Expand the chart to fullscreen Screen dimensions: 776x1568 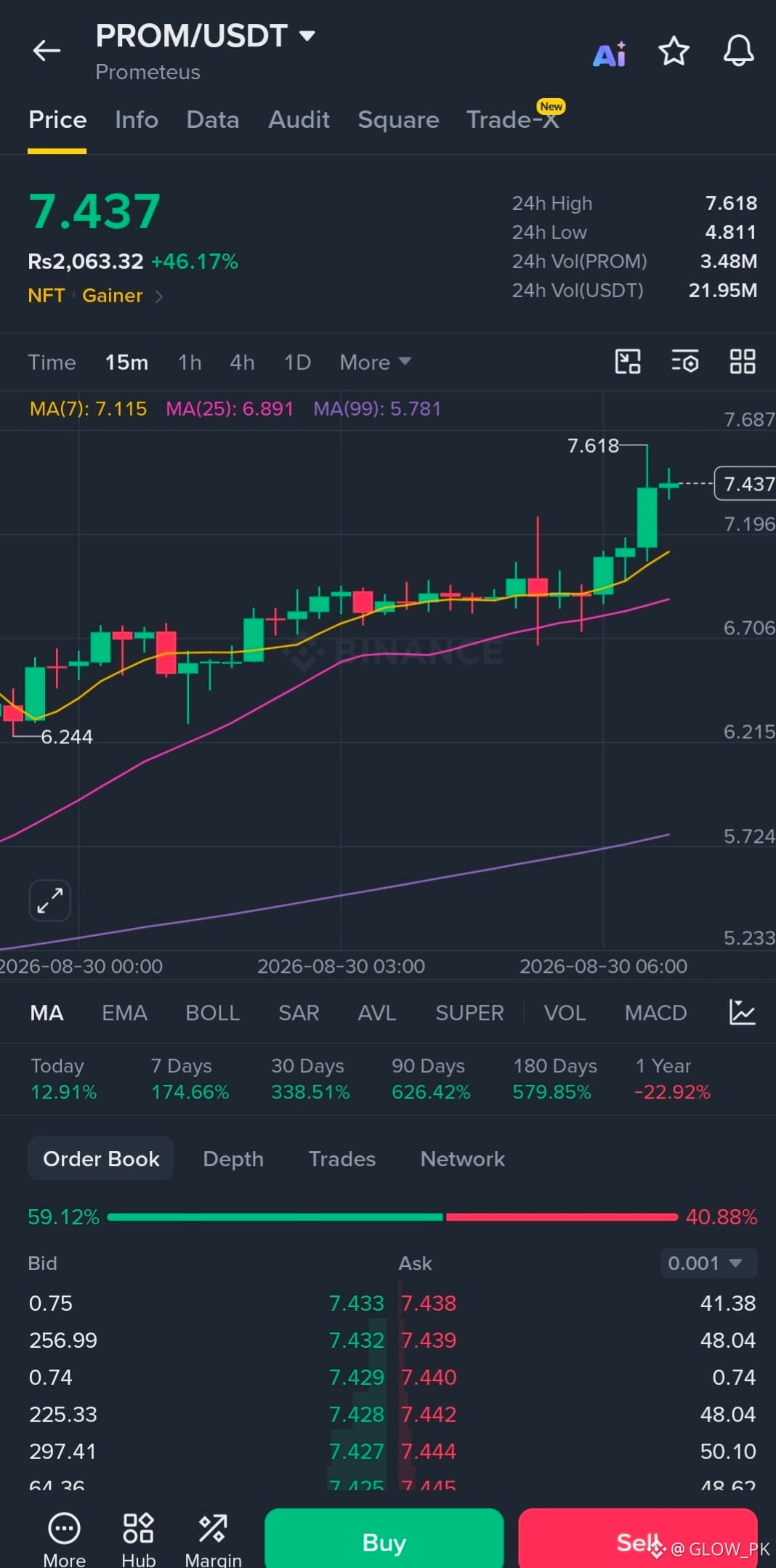50,900
